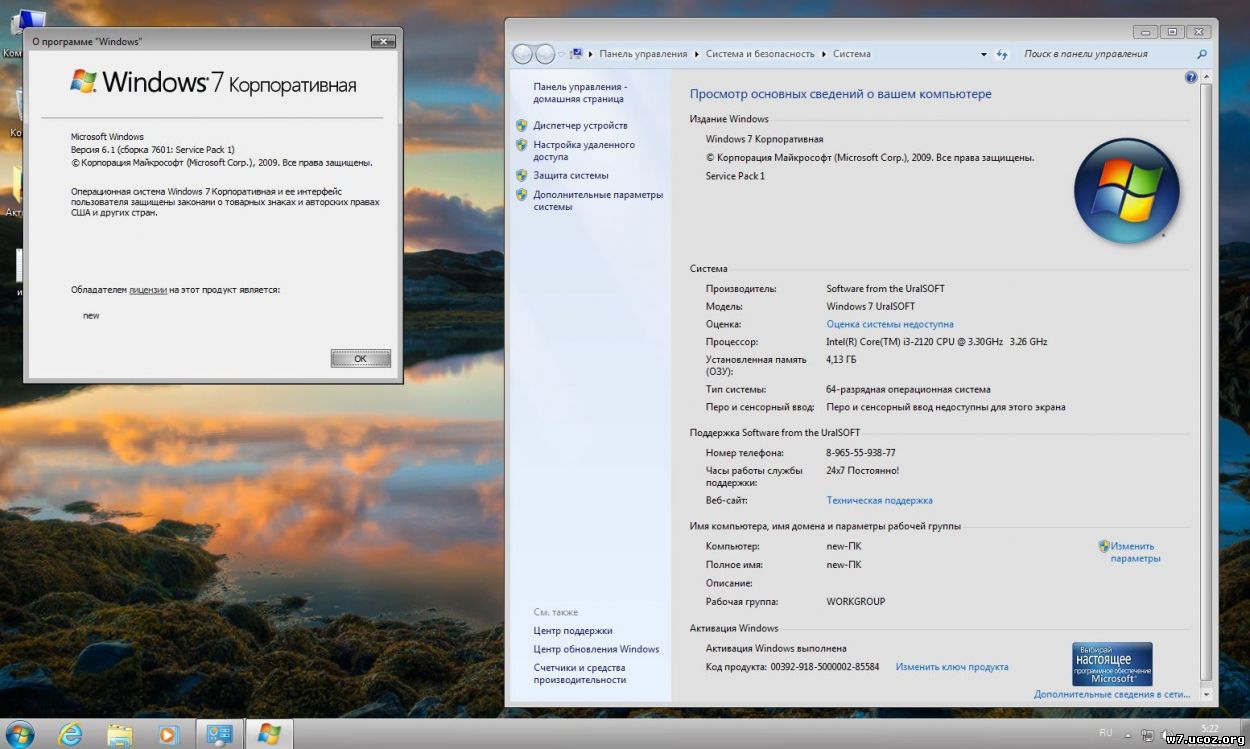This screenshot has height=749, width=1250.
Task: Close the О программе Windows dialog
Action: pyautogui.click(x=383, y=41)
